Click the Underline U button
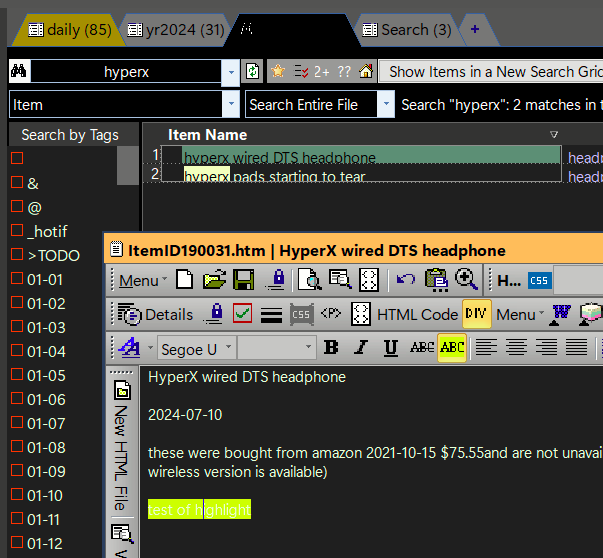603x558 pixels. (391, 348)
